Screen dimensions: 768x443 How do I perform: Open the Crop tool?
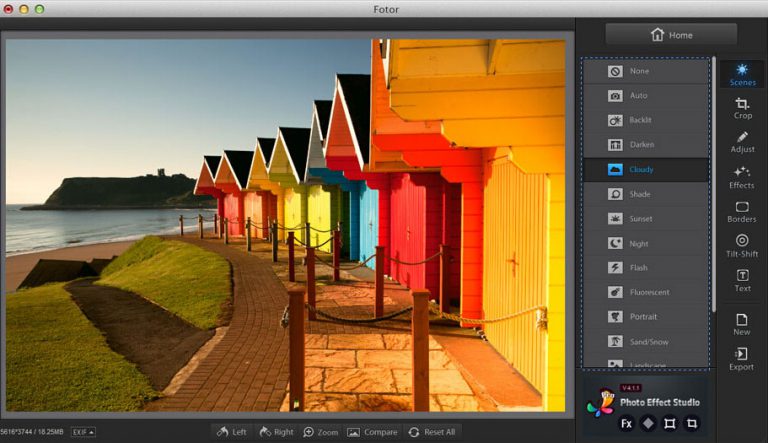[742, 108]
